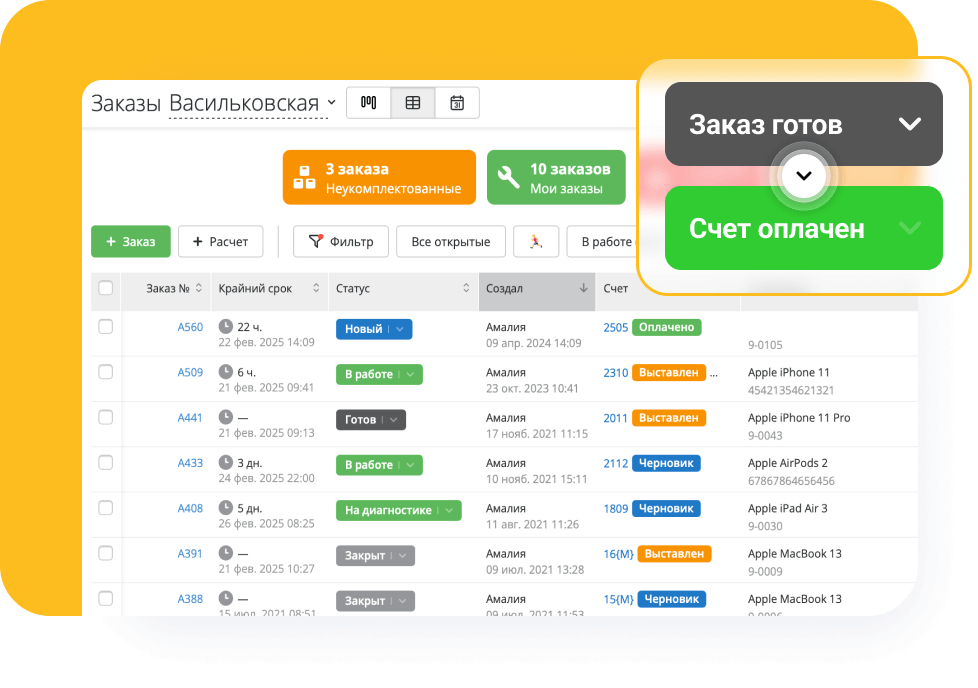Click the running-man urgent orders icon
This screenshot has height=688, width=978.
tap(536, 241)
